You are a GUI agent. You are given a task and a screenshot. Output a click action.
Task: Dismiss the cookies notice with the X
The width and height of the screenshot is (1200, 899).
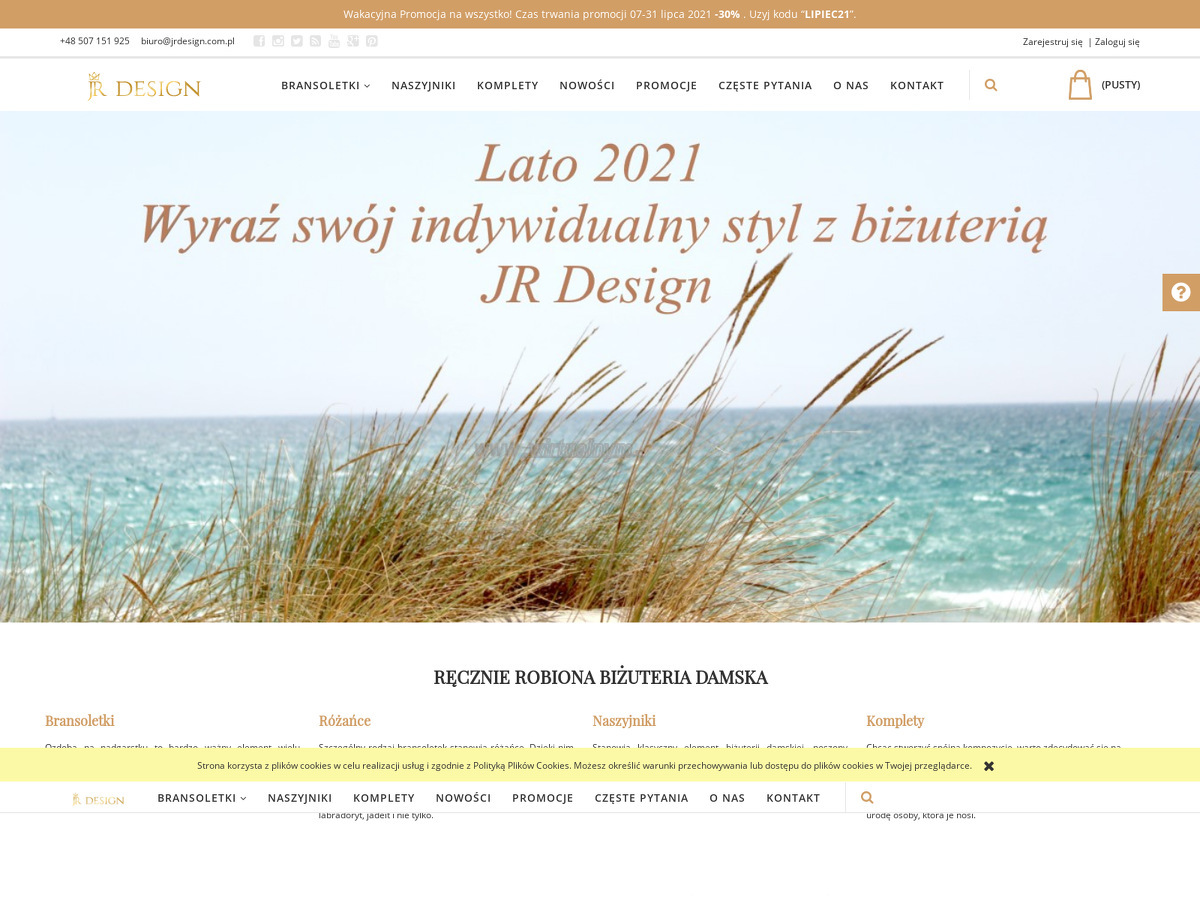(989, 766)
